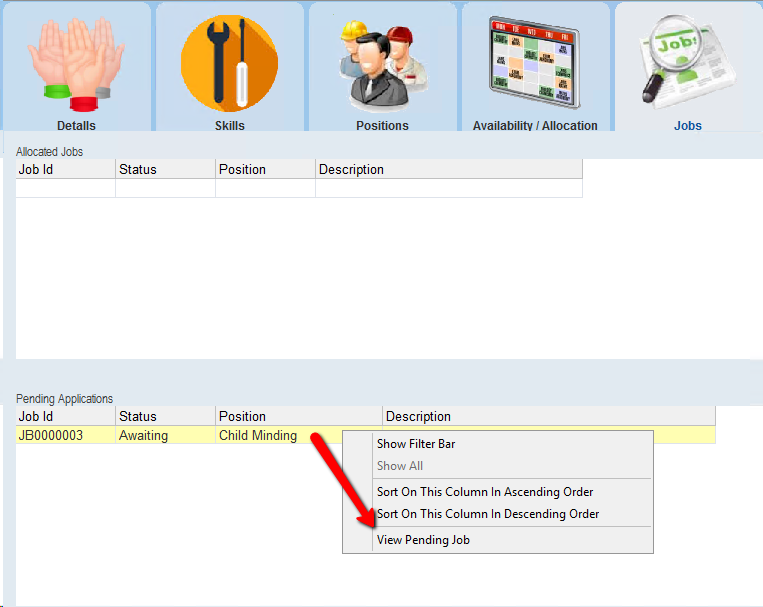
Task: Click Position header in Allocated Jobs grid
Action: coord(265,169)
